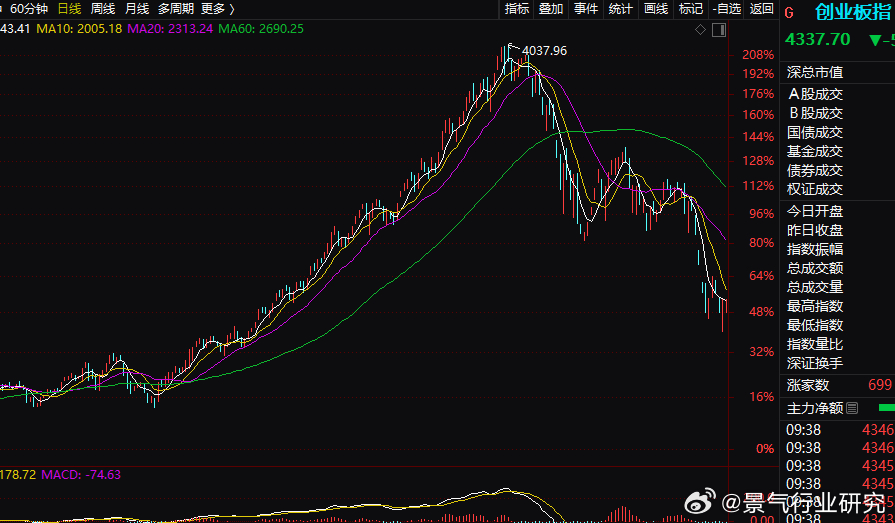This screenshot has width=895, height=523.
Task: Toggle the side panel layout icon
Action: coord(719,30)
